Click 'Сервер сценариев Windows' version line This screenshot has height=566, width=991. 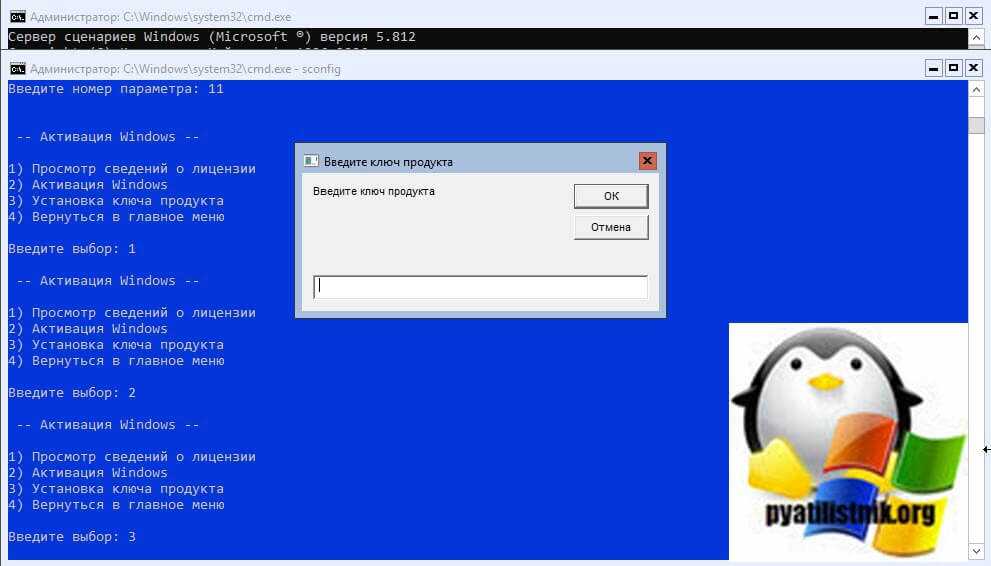tap(212, 37)
